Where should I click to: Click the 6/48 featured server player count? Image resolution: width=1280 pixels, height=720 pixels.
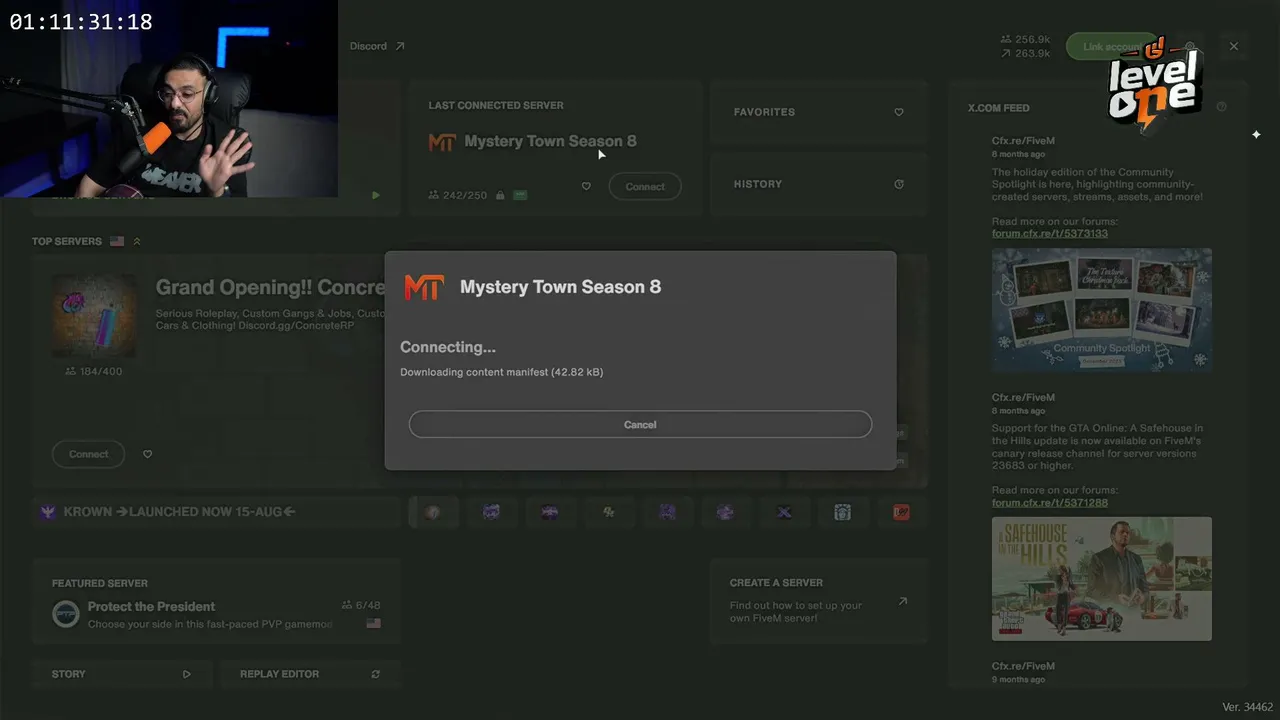point(361,605)
